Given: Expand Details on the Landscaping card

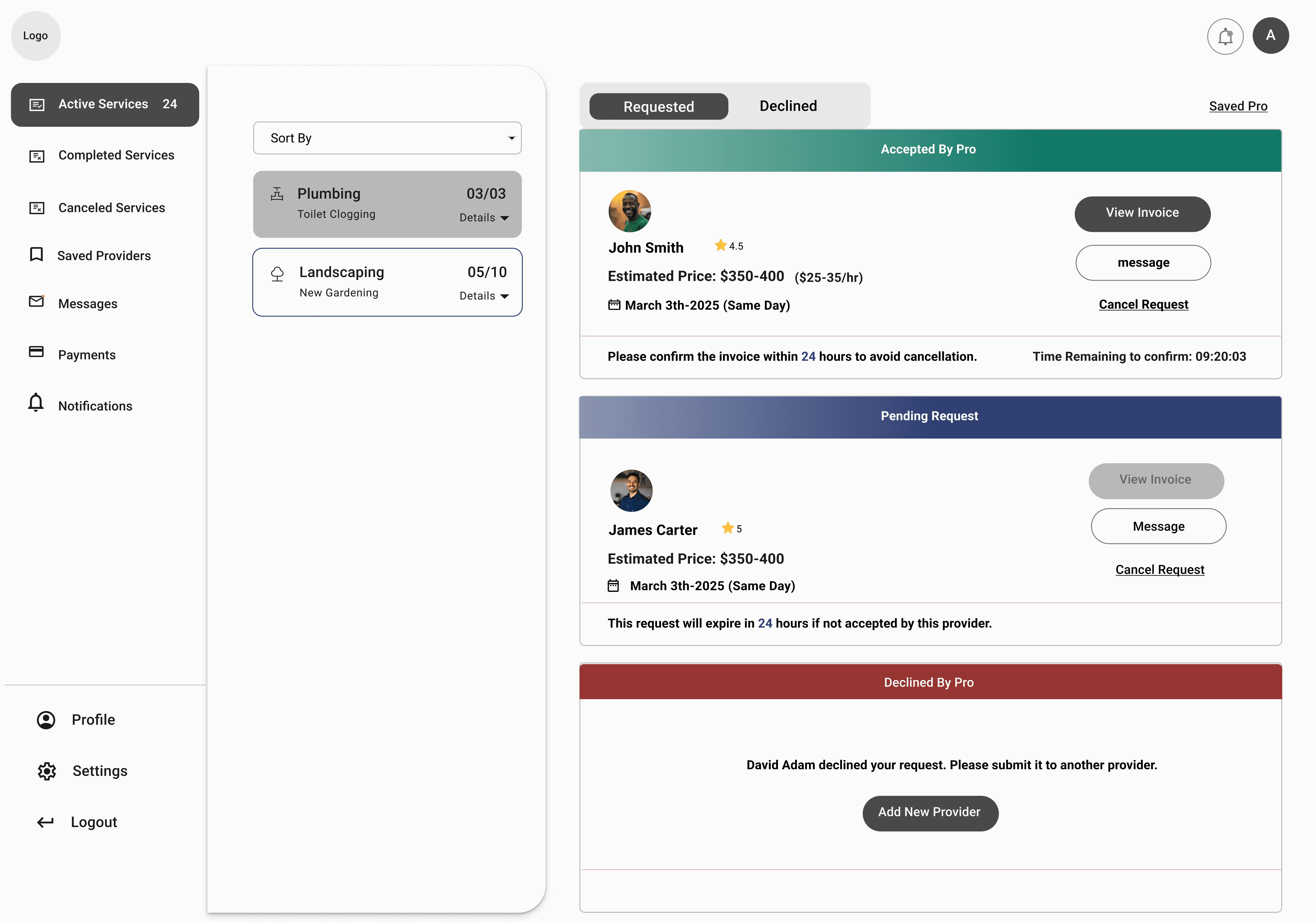Looking at the screenshot, I should click(484, 296).
